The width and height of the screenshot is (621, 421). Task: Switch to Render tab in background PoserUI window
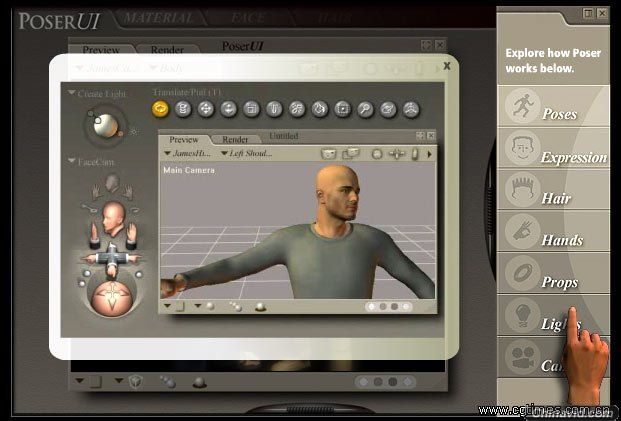tap(167, 50)
